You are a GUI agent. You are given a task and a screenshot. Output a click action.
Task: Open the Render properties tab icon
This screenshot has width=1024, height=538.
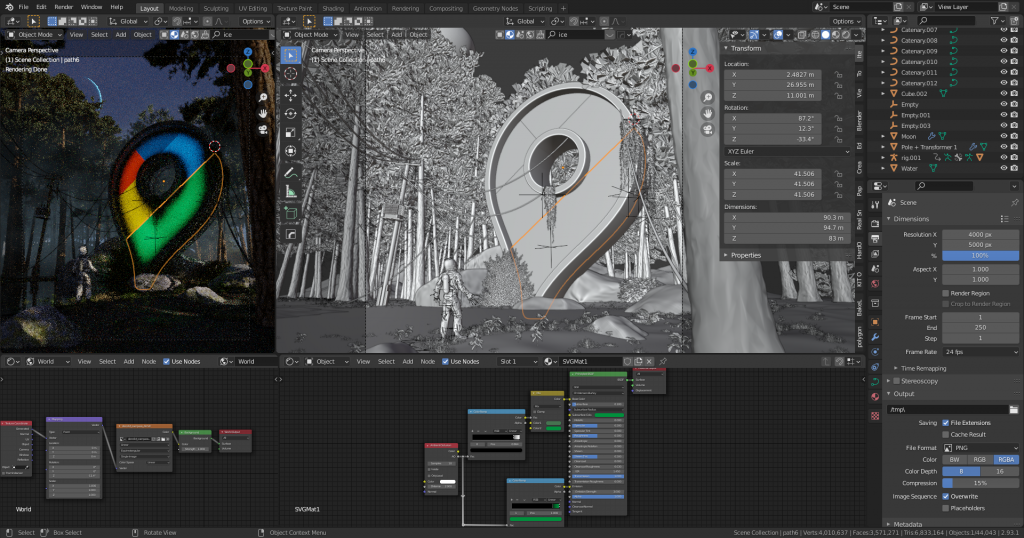coord(875,224)
